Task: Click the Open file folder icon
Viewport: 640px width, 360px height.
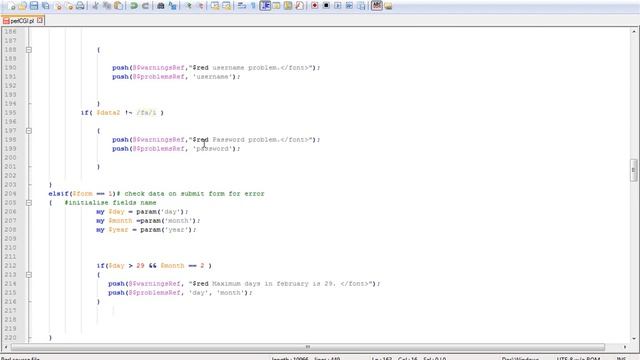Action: (22, 6)
